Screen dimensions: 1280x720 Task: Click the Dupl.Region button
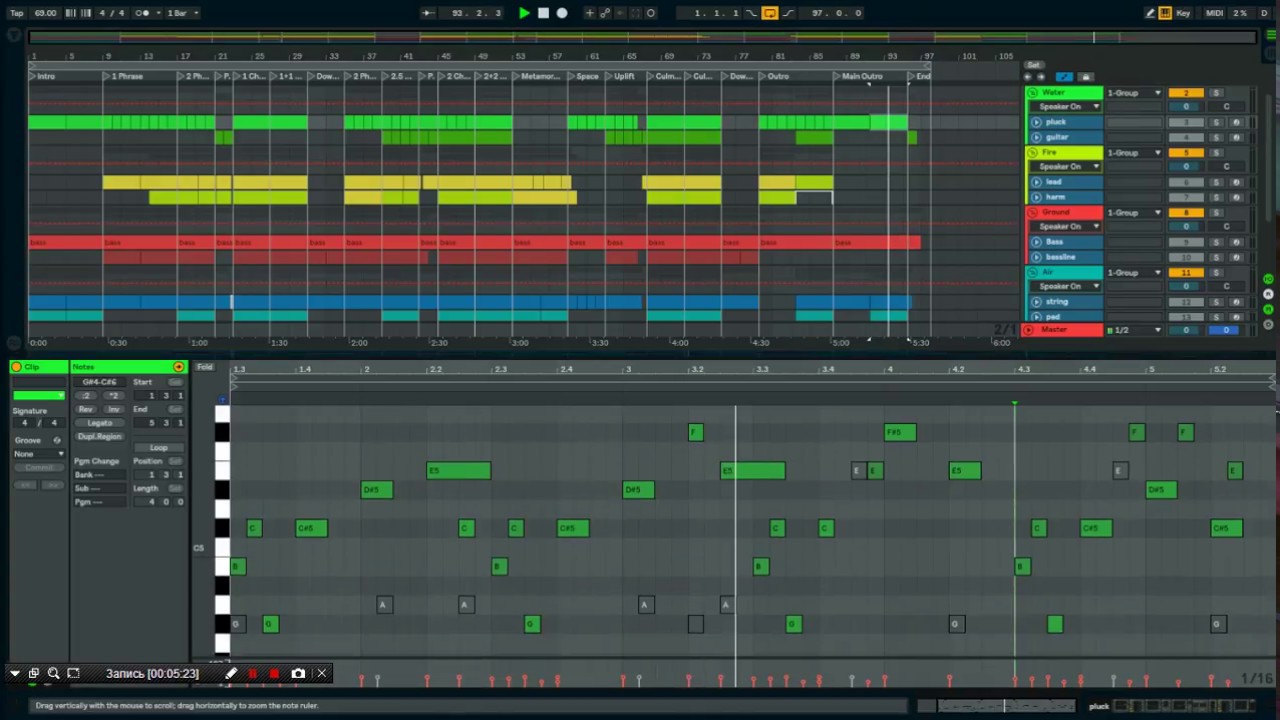point(100,436)
